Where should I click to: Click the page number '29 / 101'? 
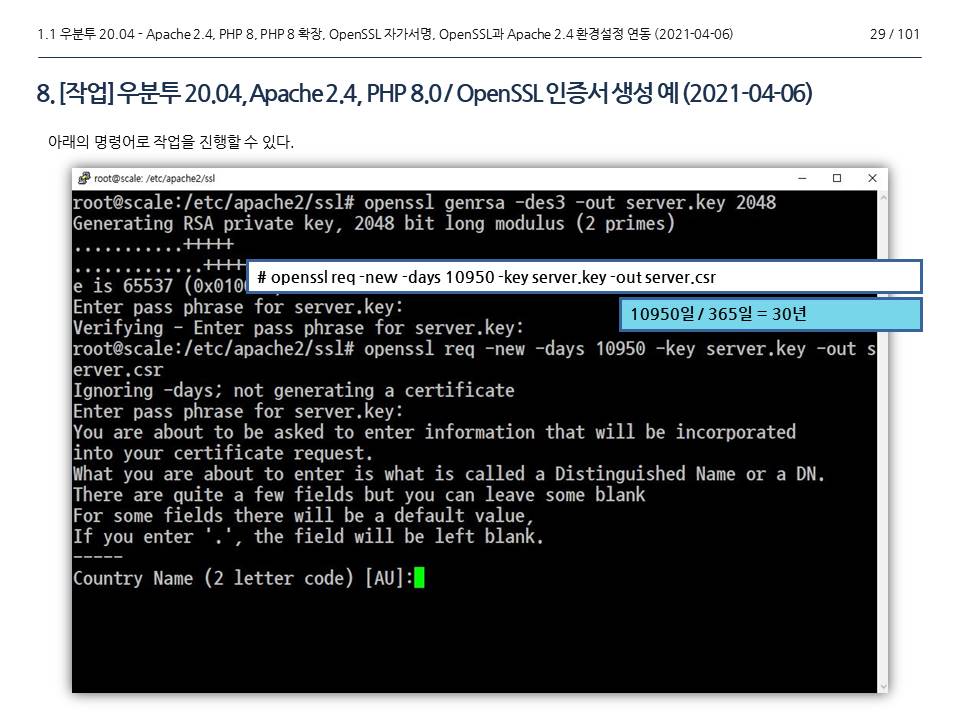[894, 34]
